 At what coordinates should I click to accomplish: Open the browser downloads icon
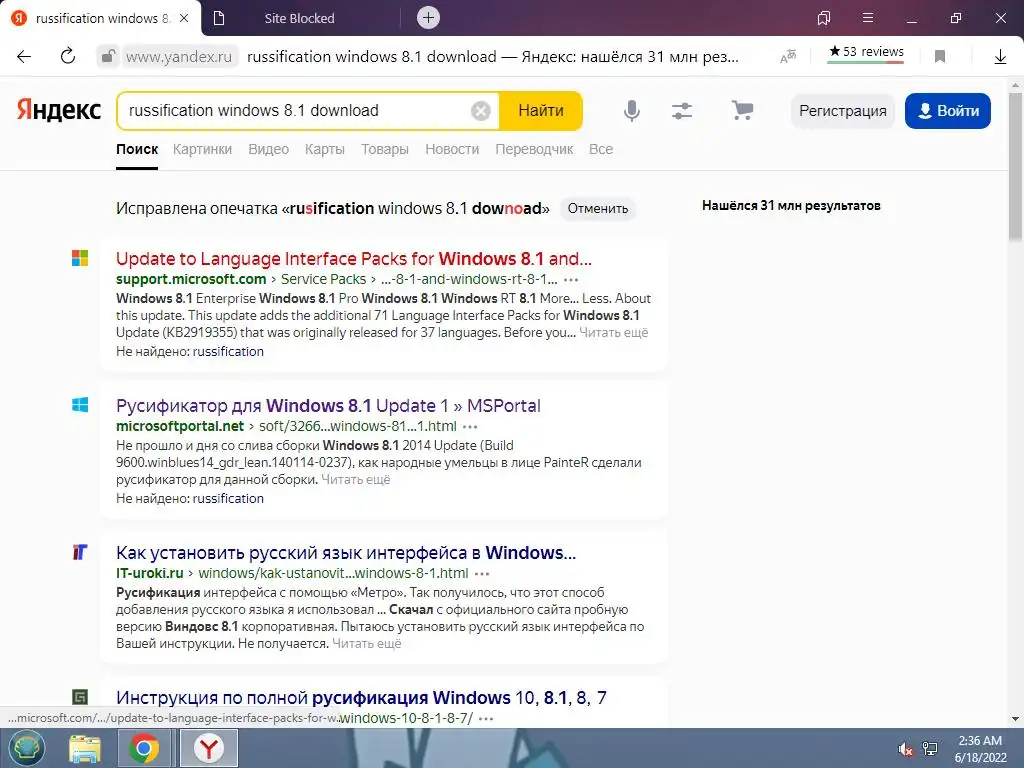(1000, 57)
